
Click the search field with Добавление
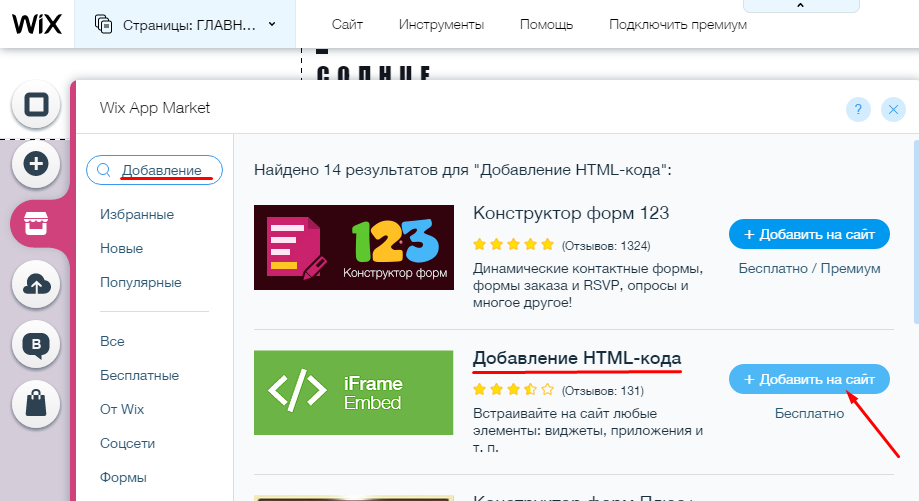pyautogui.click(x=154, y=170)
